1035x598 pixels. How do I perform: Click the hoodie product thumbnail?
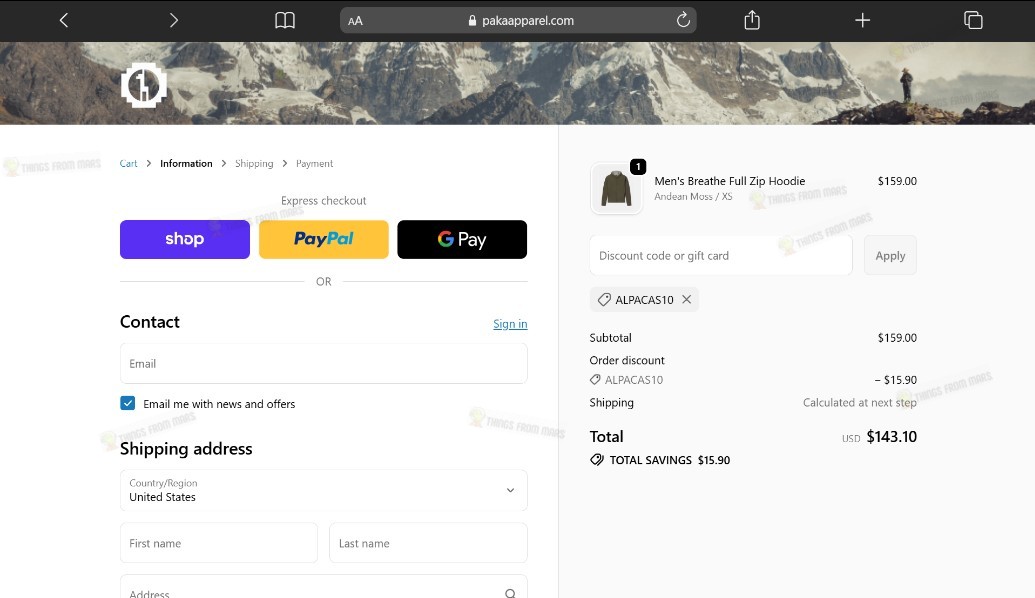616,189
